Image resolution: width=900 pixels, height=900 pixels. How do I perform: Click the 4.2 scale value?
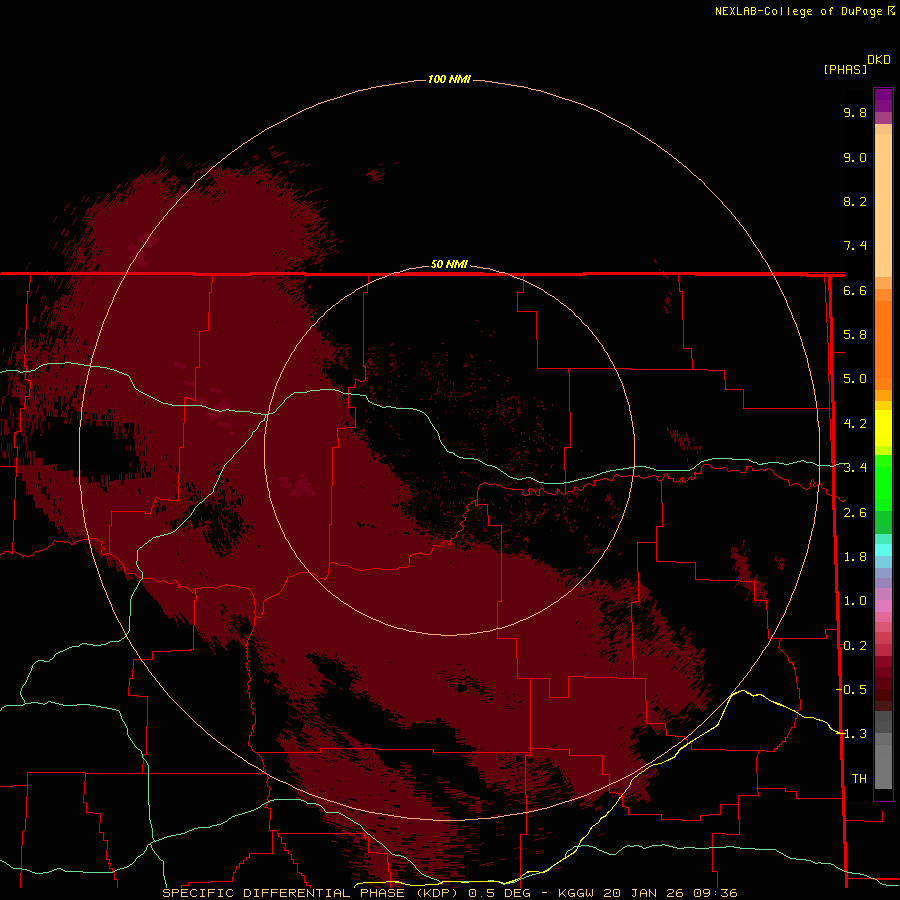click(855, 424)
